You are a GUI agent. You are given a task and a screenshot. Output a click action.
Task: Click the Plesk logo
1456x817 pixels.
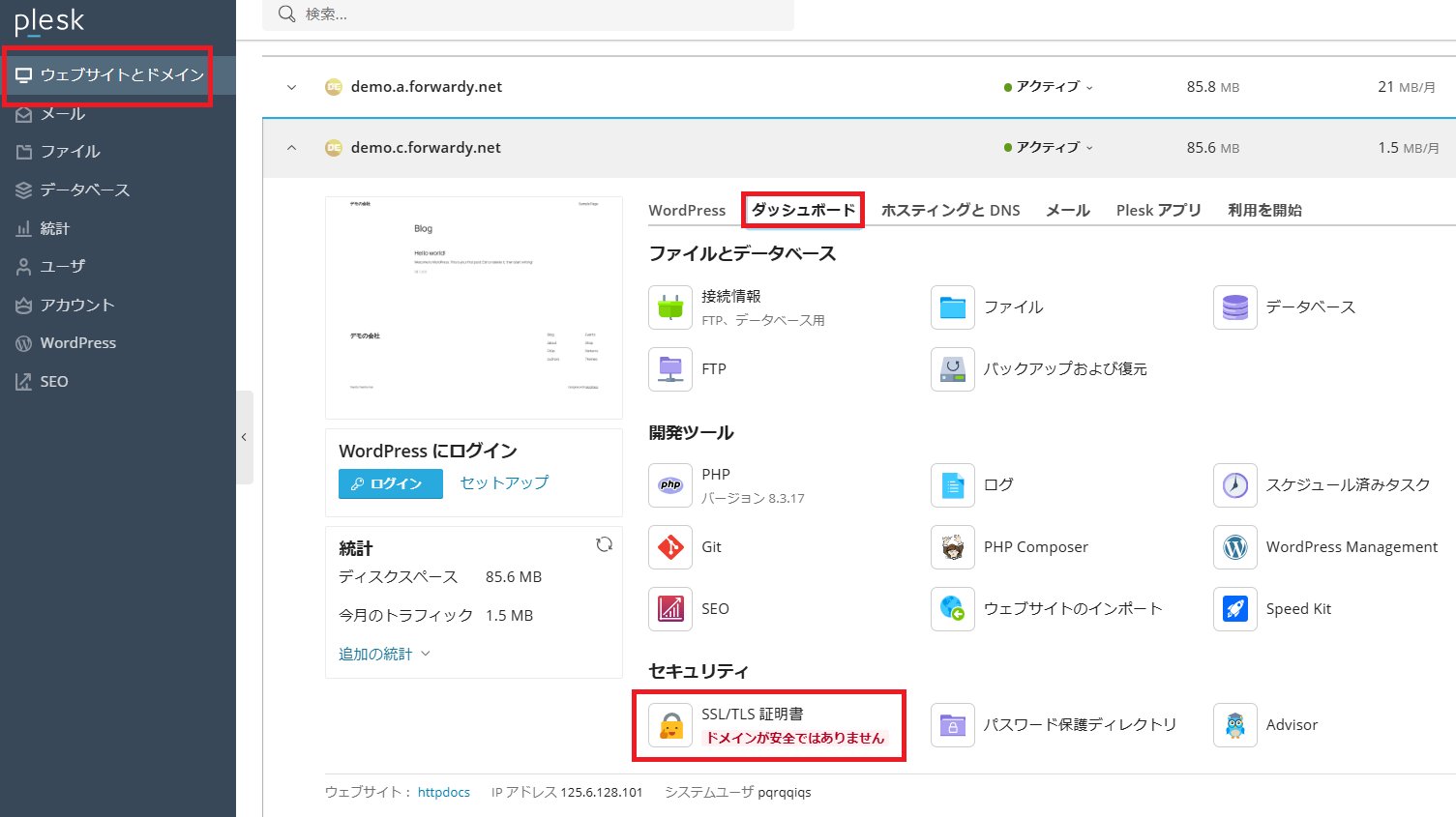[x=49, y=21]
